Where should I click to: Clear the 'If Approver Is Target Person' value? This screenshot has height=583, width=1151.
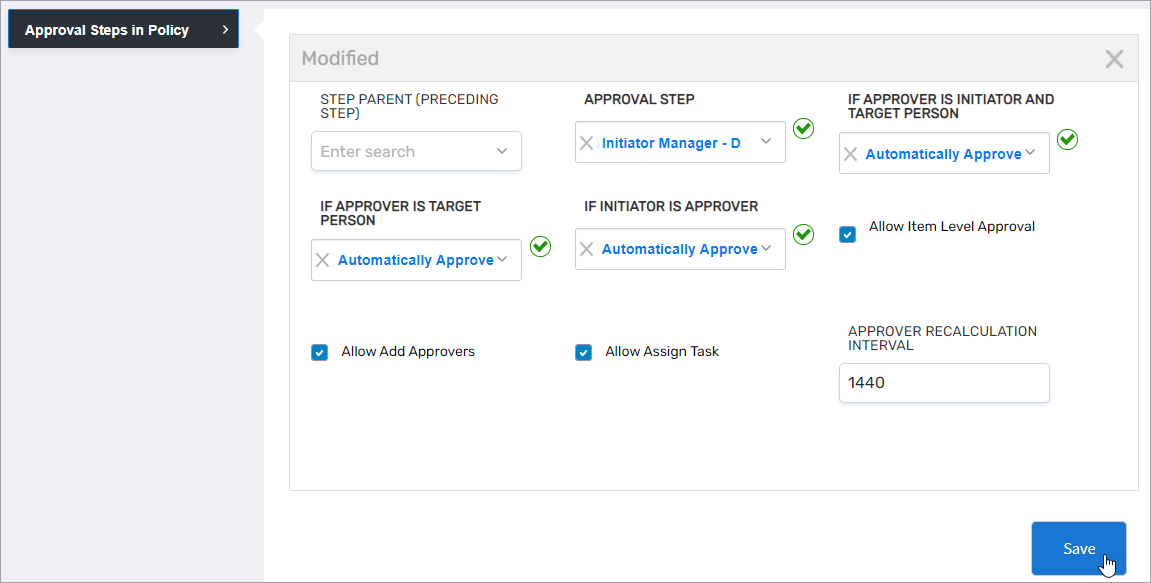coord(323,260)
